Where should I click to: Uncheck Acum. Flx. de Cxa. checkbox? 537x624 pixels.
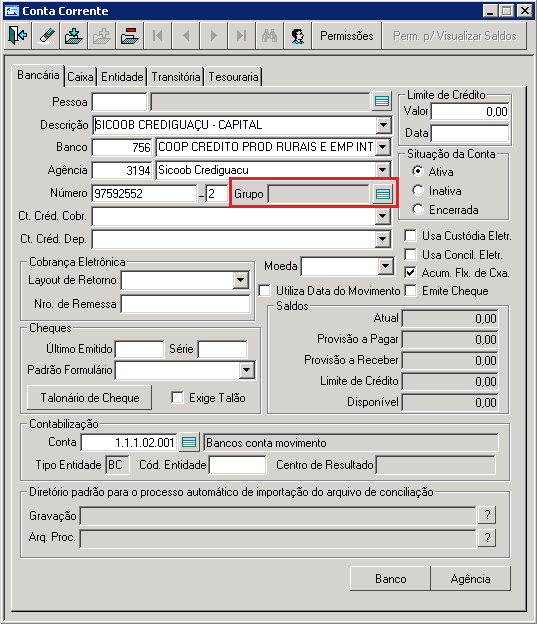click(x=410, y=273)
